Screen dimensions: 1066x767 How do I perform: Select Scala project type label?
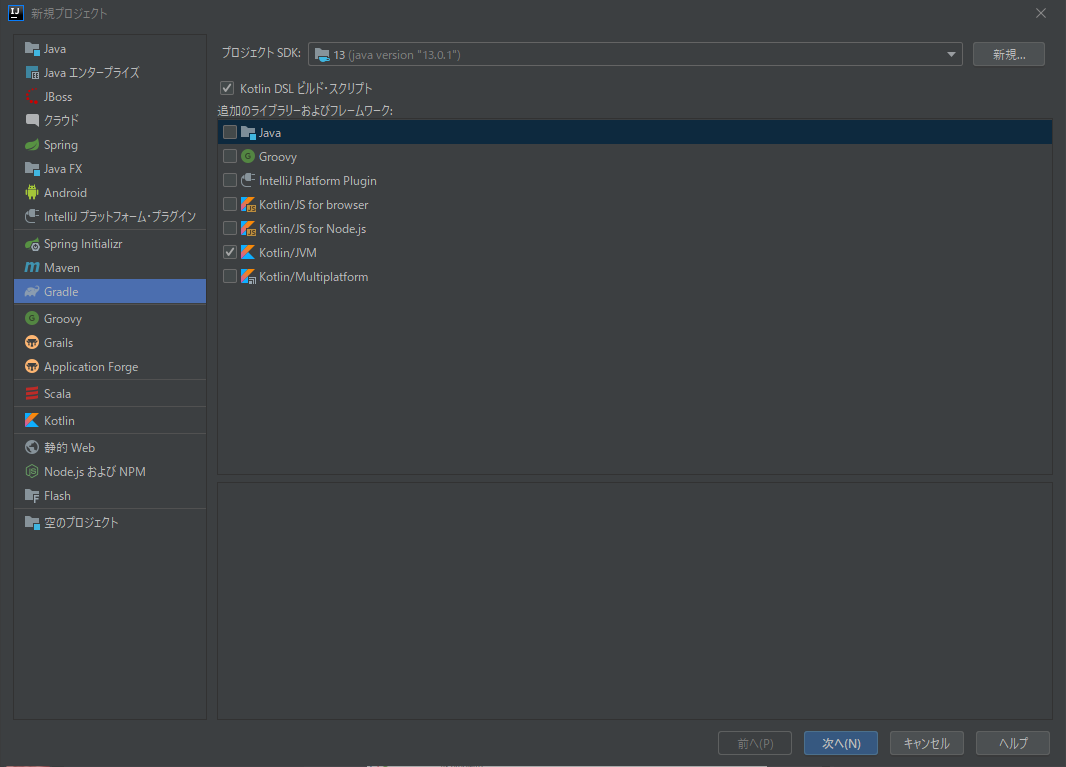click(x=57, y=394)
